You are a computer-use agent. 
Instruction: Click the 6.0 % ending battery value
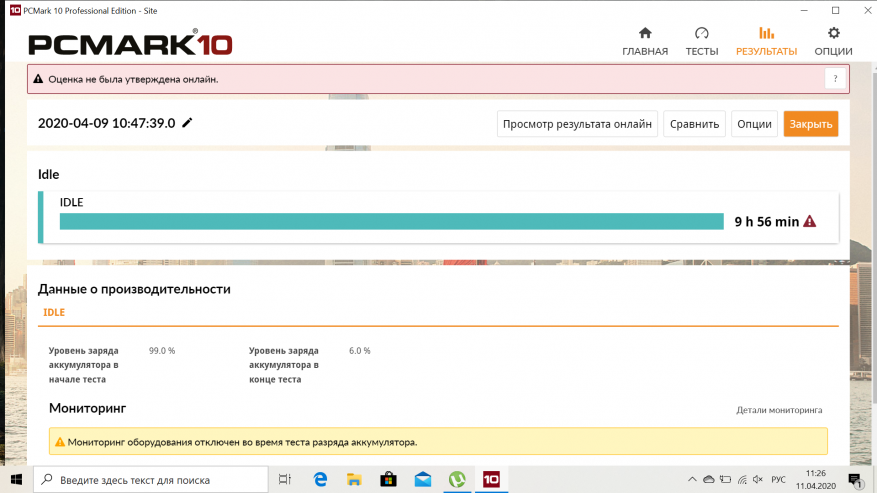360,351
